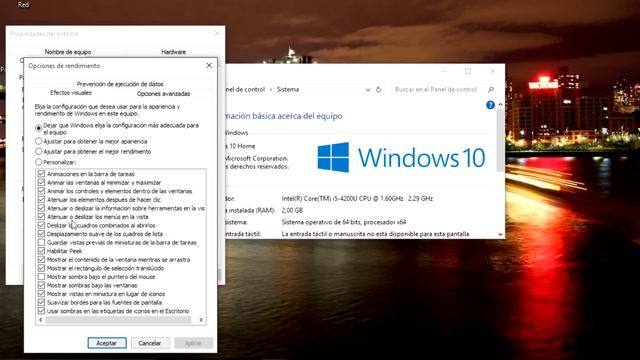Click the effects list scroll right arrow
Screen dimensions: 640x360
coord(201,320)
